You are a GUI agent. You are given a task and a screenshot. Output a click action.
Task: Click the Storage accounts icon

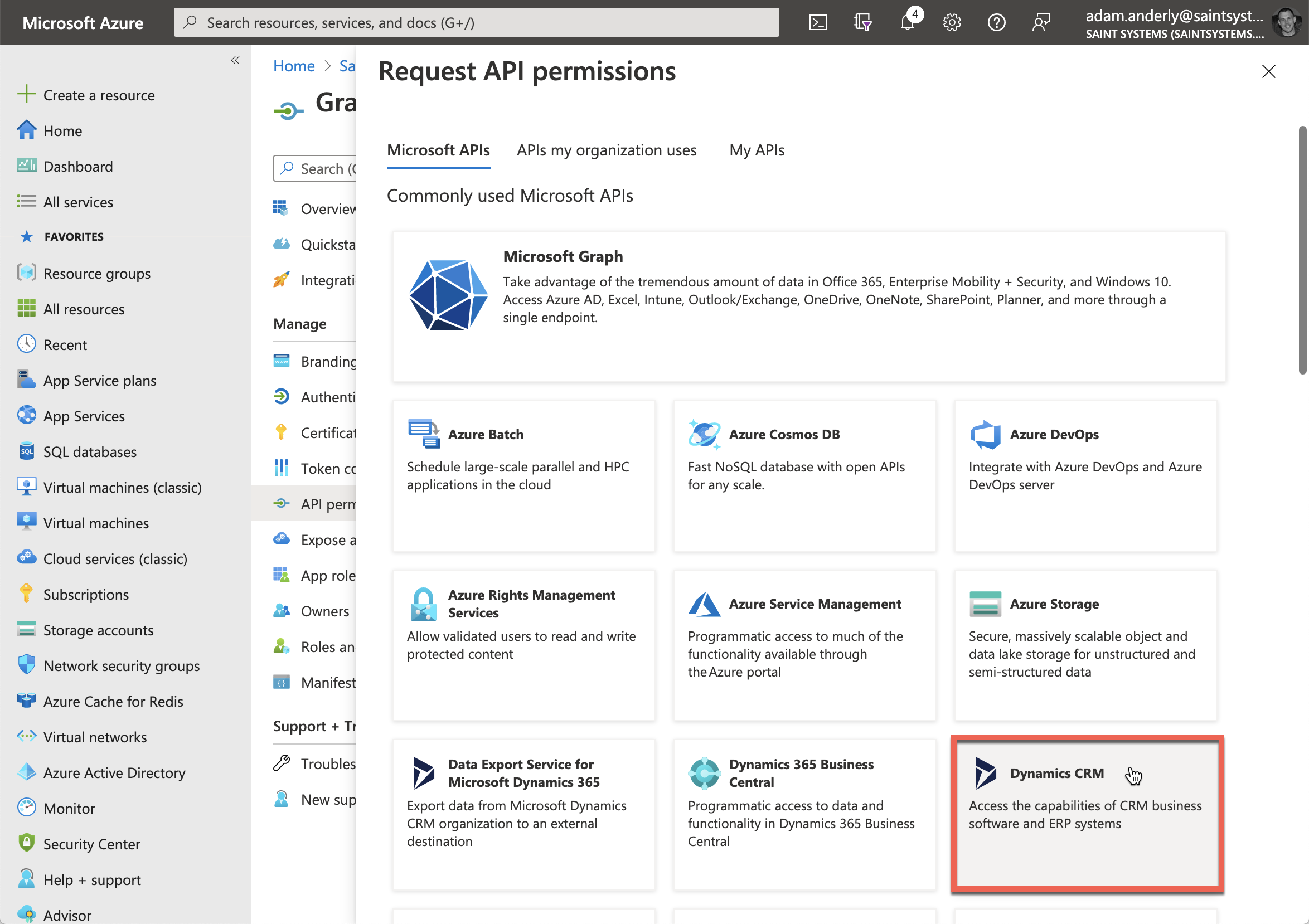pyautogui.click(x=26, y=629)
